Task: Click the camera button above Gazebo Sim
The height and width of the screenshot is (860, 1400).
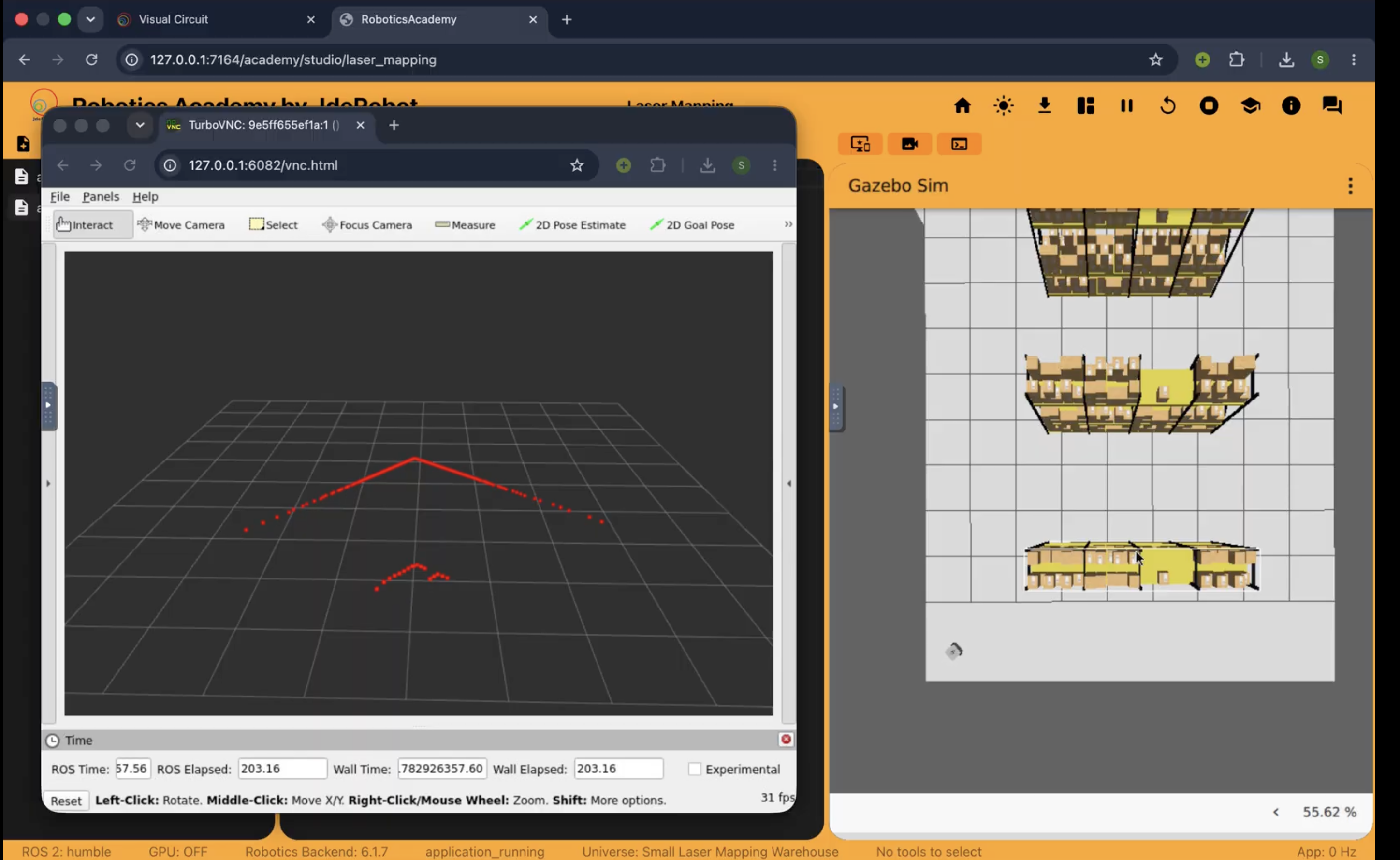Action: 909,144
